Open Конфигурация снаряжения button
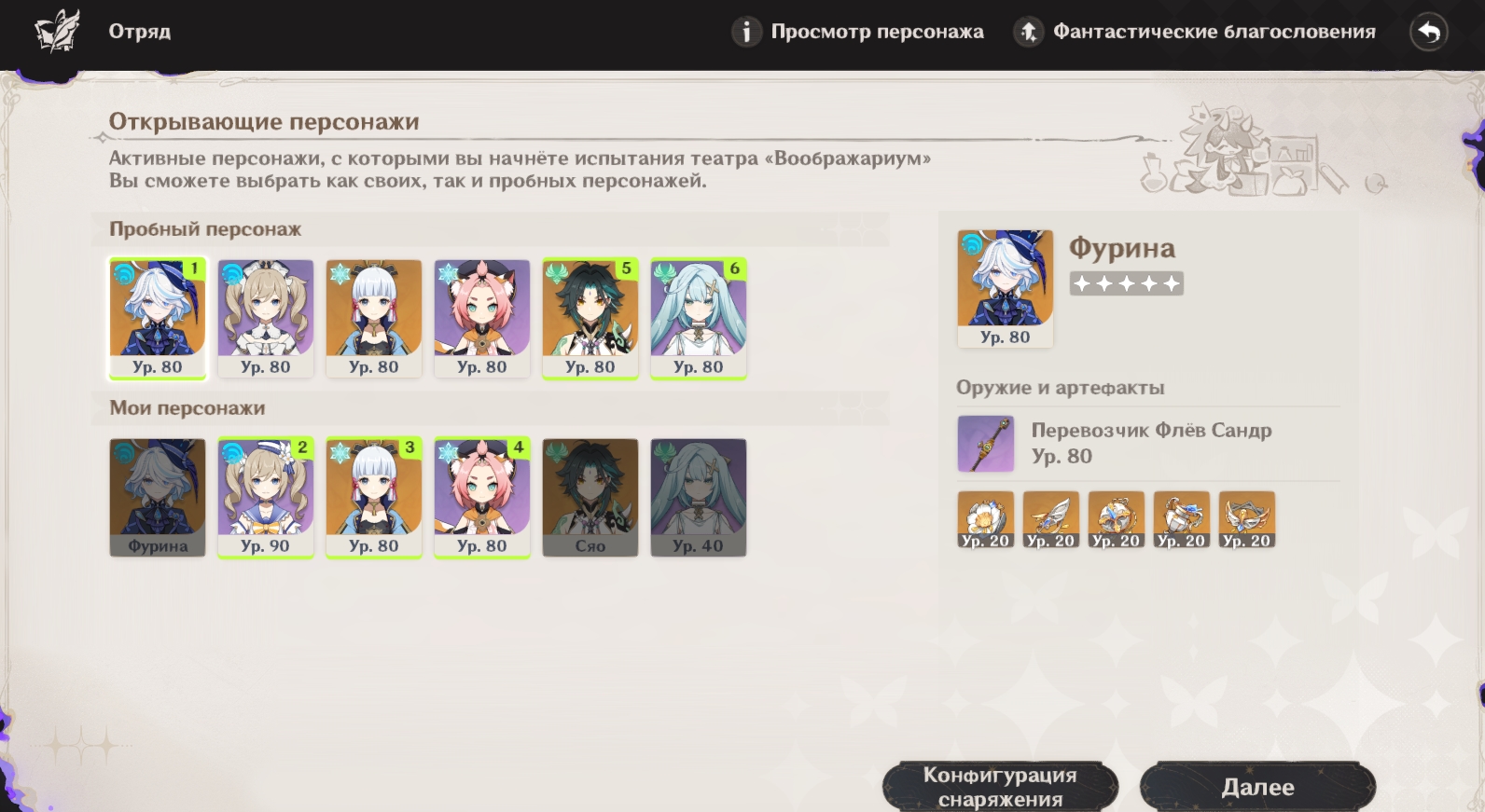 1000,787
